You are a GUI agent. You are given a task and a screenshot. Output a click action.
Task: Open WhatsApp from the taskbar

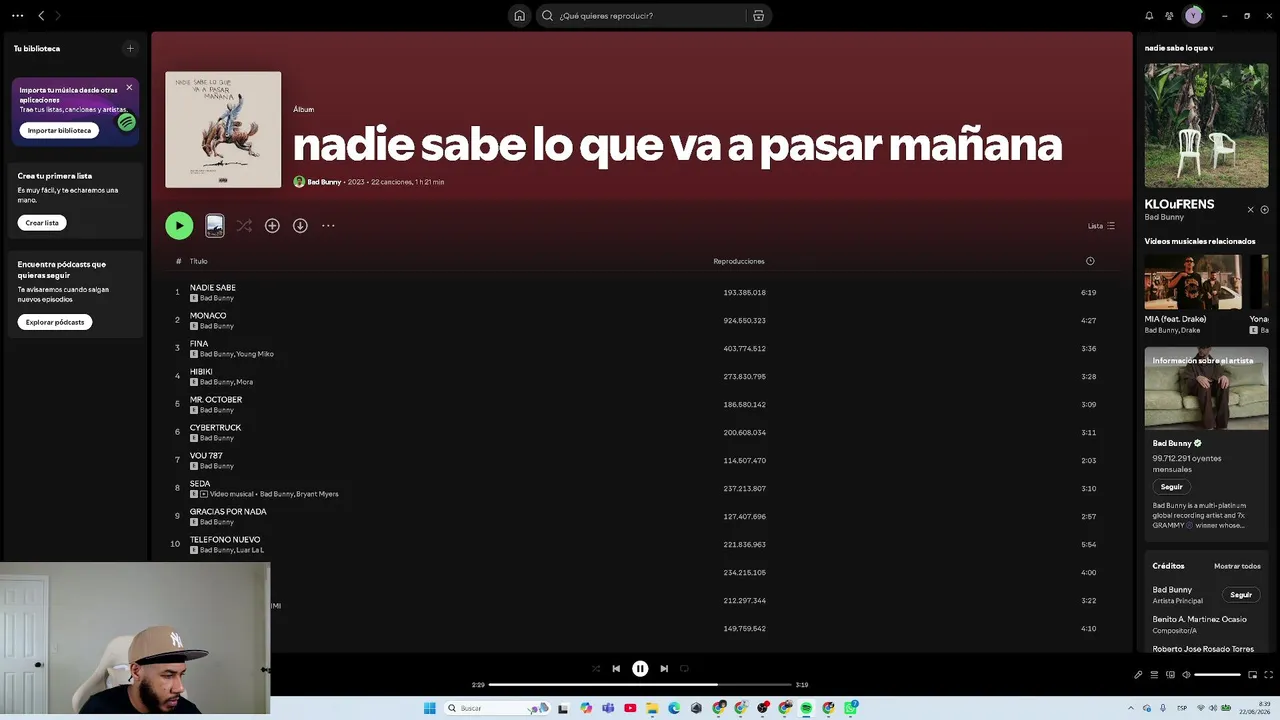click(851, 708)
